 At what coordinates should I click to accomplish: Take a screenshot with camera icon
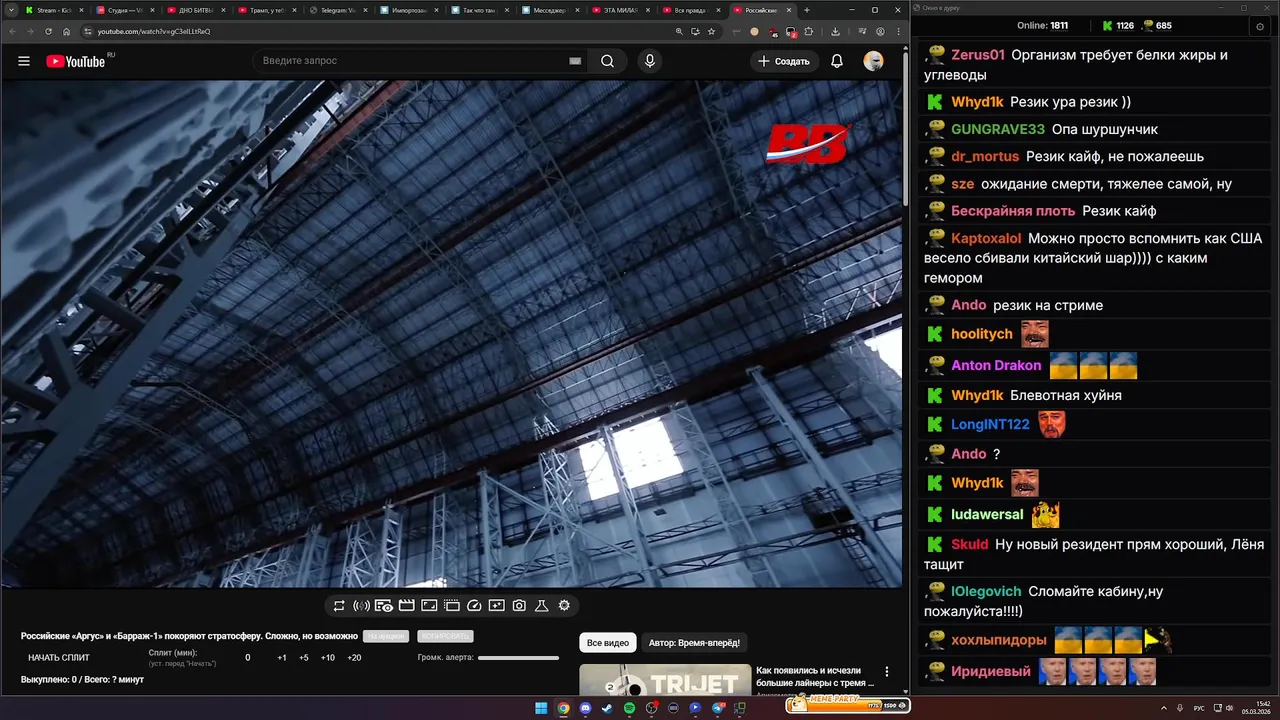[519, 605]
